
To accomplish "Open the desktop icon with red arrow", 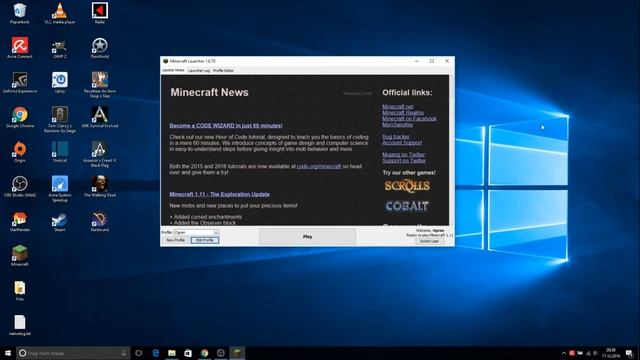I will [x=100, y=13].
